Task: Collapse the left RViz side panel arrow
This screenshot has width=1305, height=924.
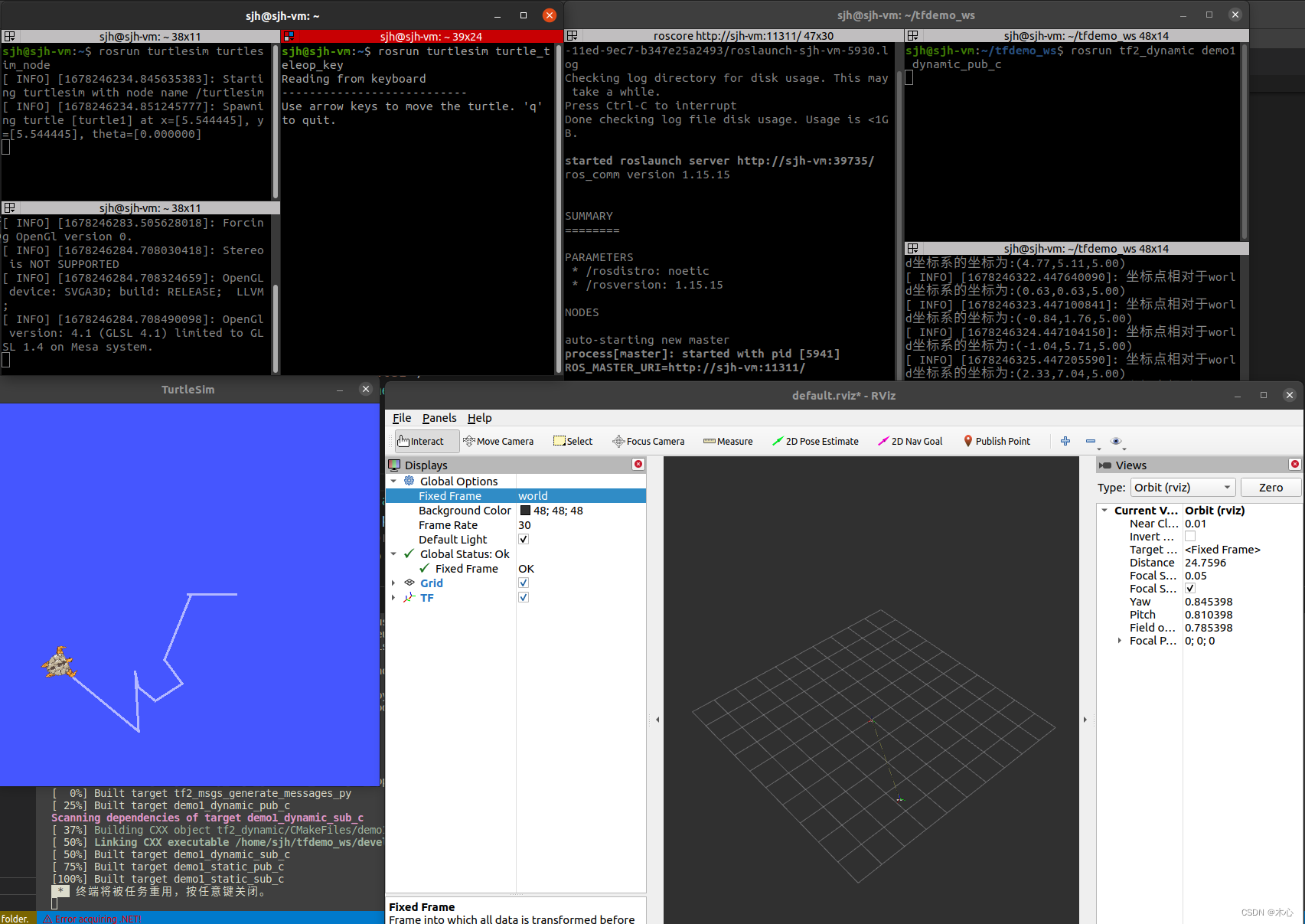Action: (x=657, y=720)
